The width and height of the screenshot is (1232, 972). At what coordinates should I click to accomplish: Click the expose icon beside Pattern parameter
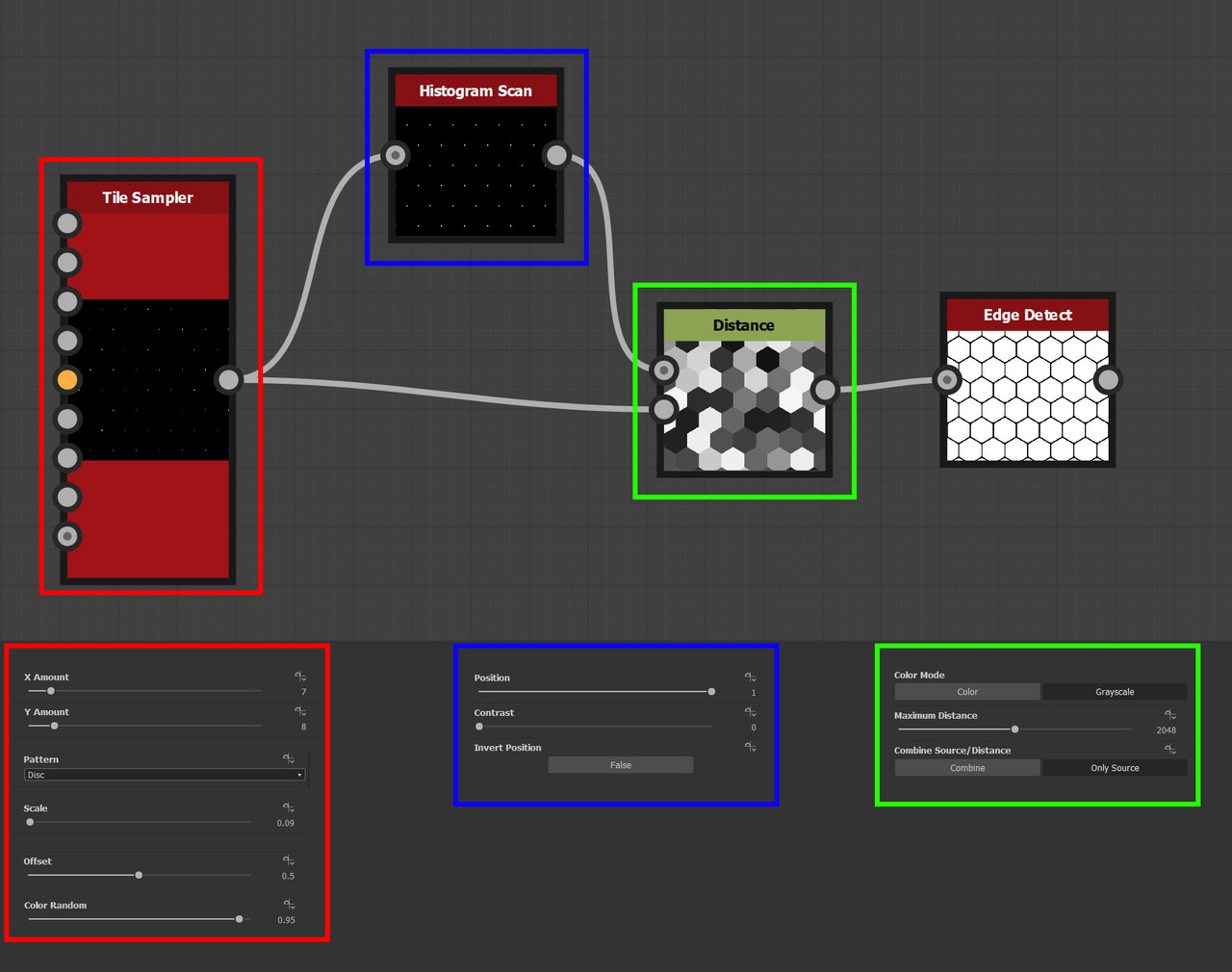[x=288, y=757]
